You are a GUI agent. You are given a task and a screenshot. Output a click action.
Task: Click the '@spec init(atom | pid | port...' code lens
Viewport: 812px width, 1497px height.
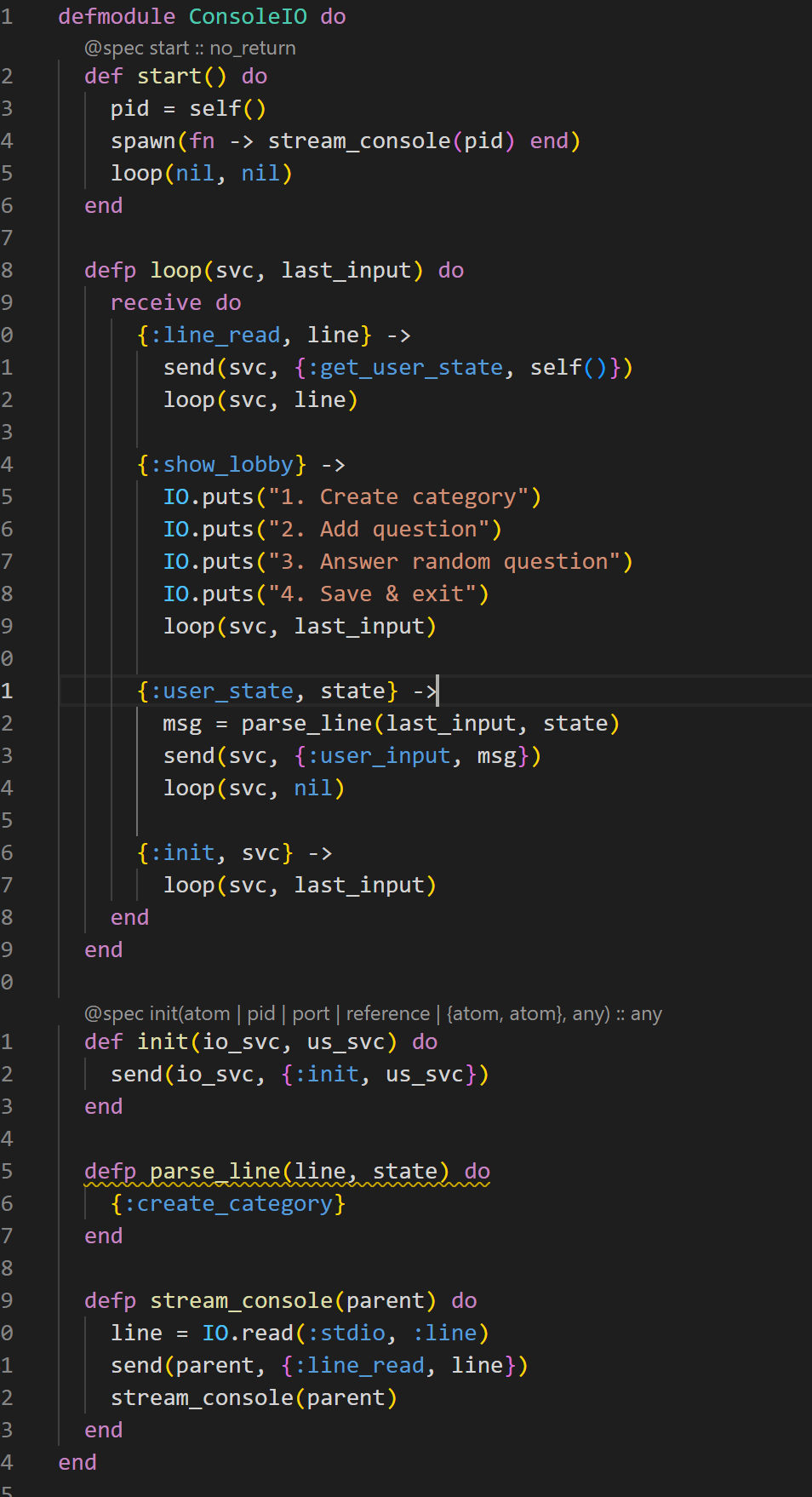[373, 1014]
